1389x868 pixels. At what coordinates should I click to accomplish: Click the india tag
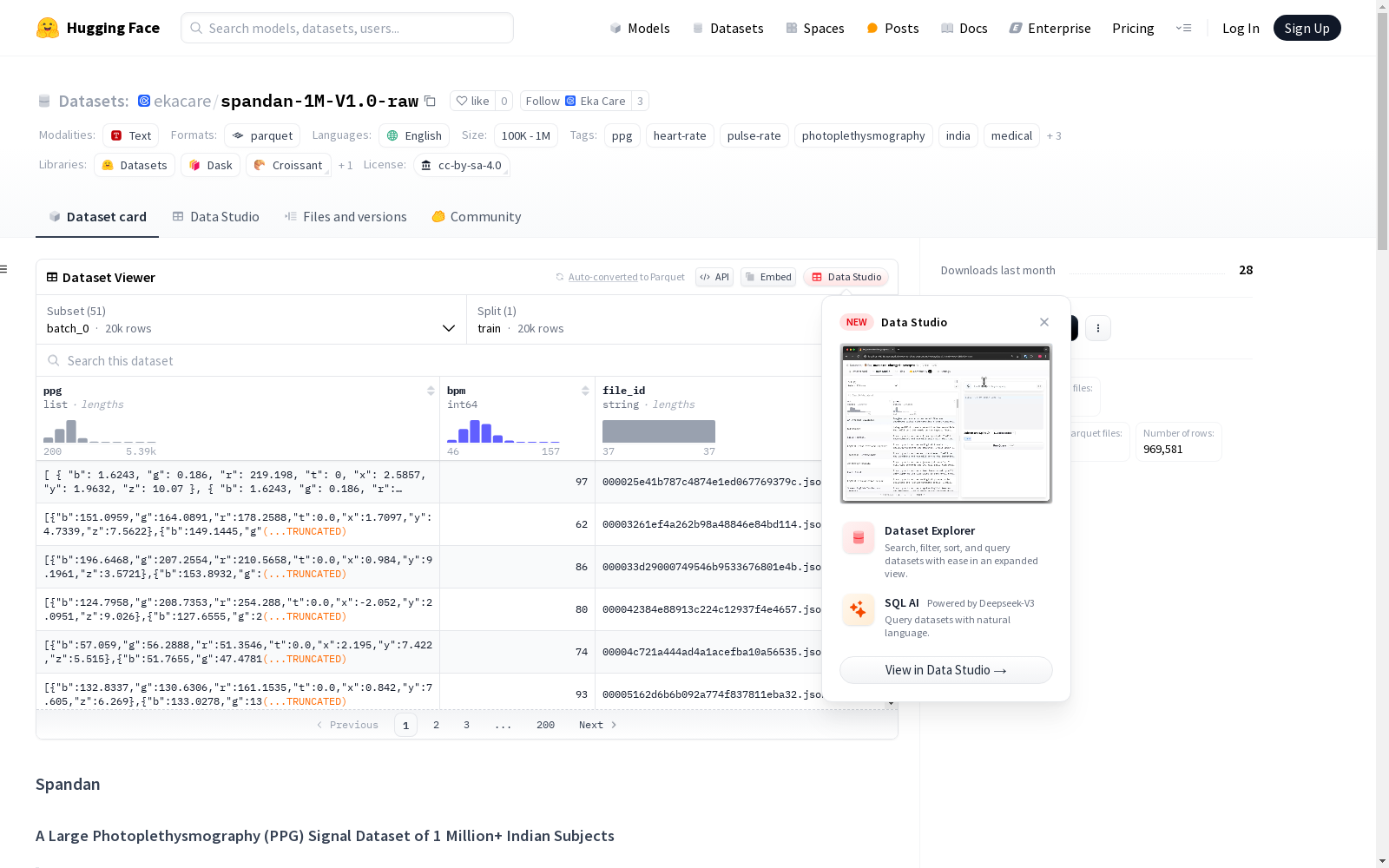click(x=958, y=135)
